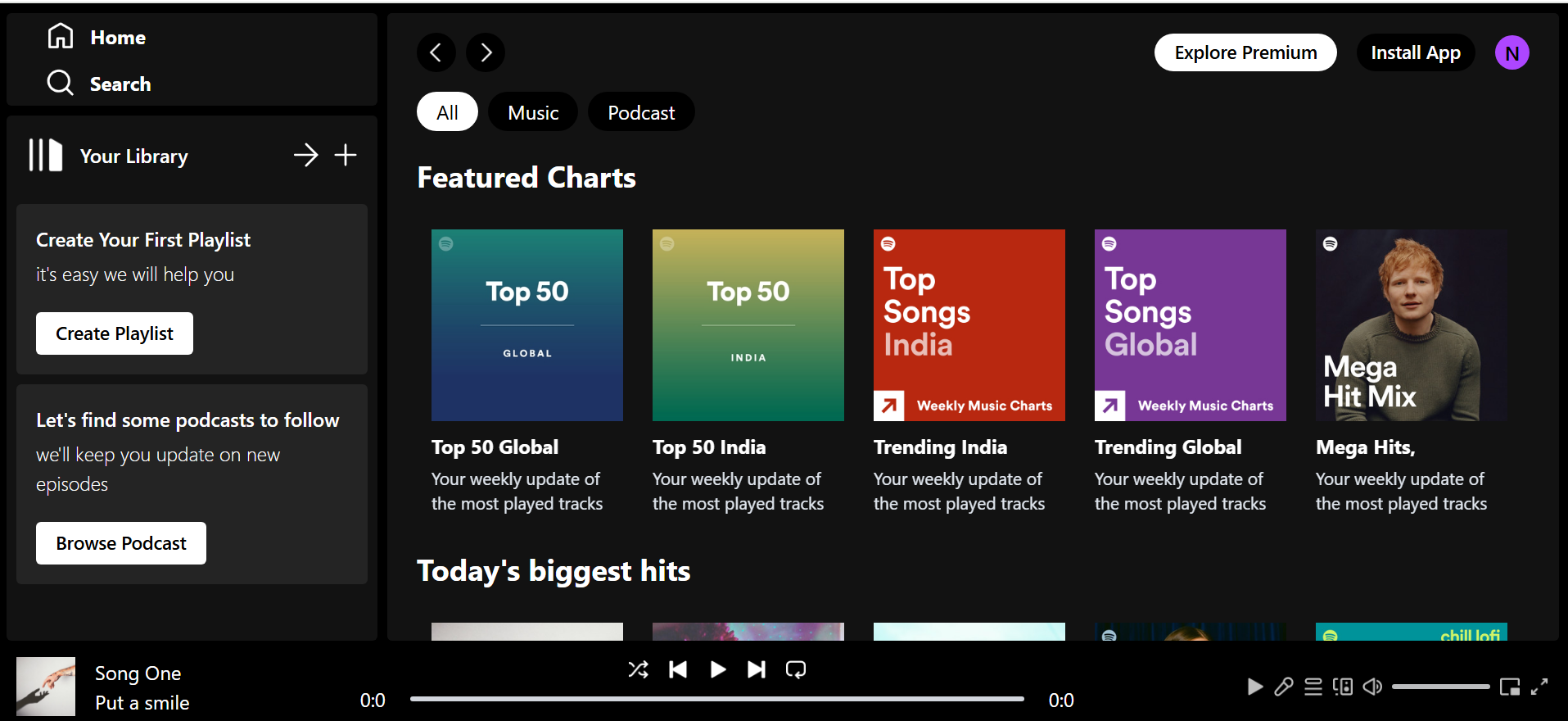Select the Music filter tab
This screenshot has height=721, width=1568.
coord(533,112)
